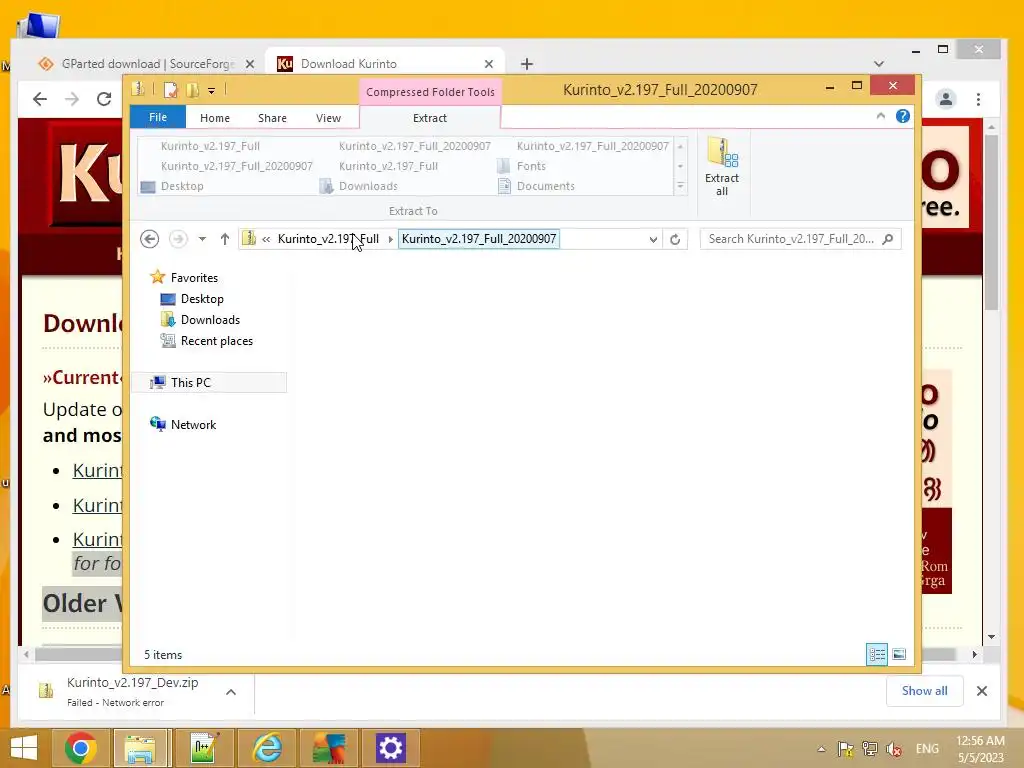Click muted volume tray icon
1024x768 pixels.
tap(893, 749)
